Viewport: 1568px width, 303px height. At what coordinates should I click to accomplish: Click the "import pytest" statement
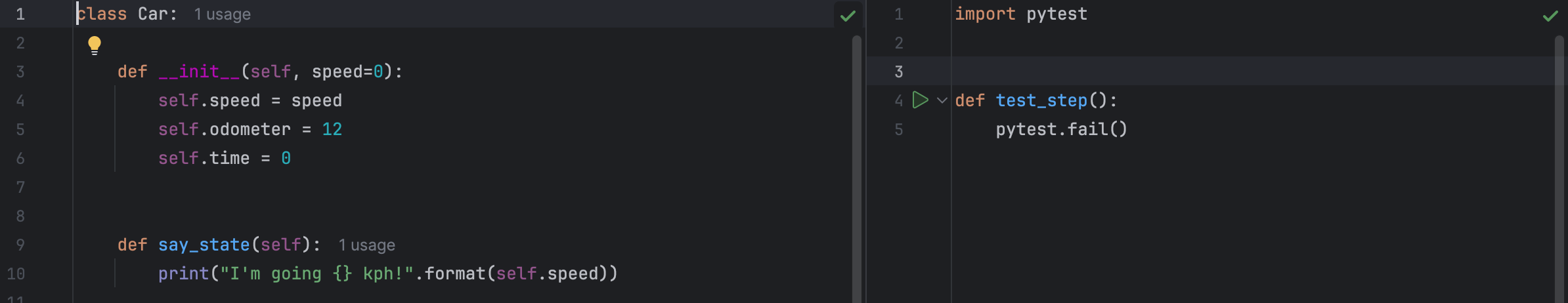coord(1020,14)
